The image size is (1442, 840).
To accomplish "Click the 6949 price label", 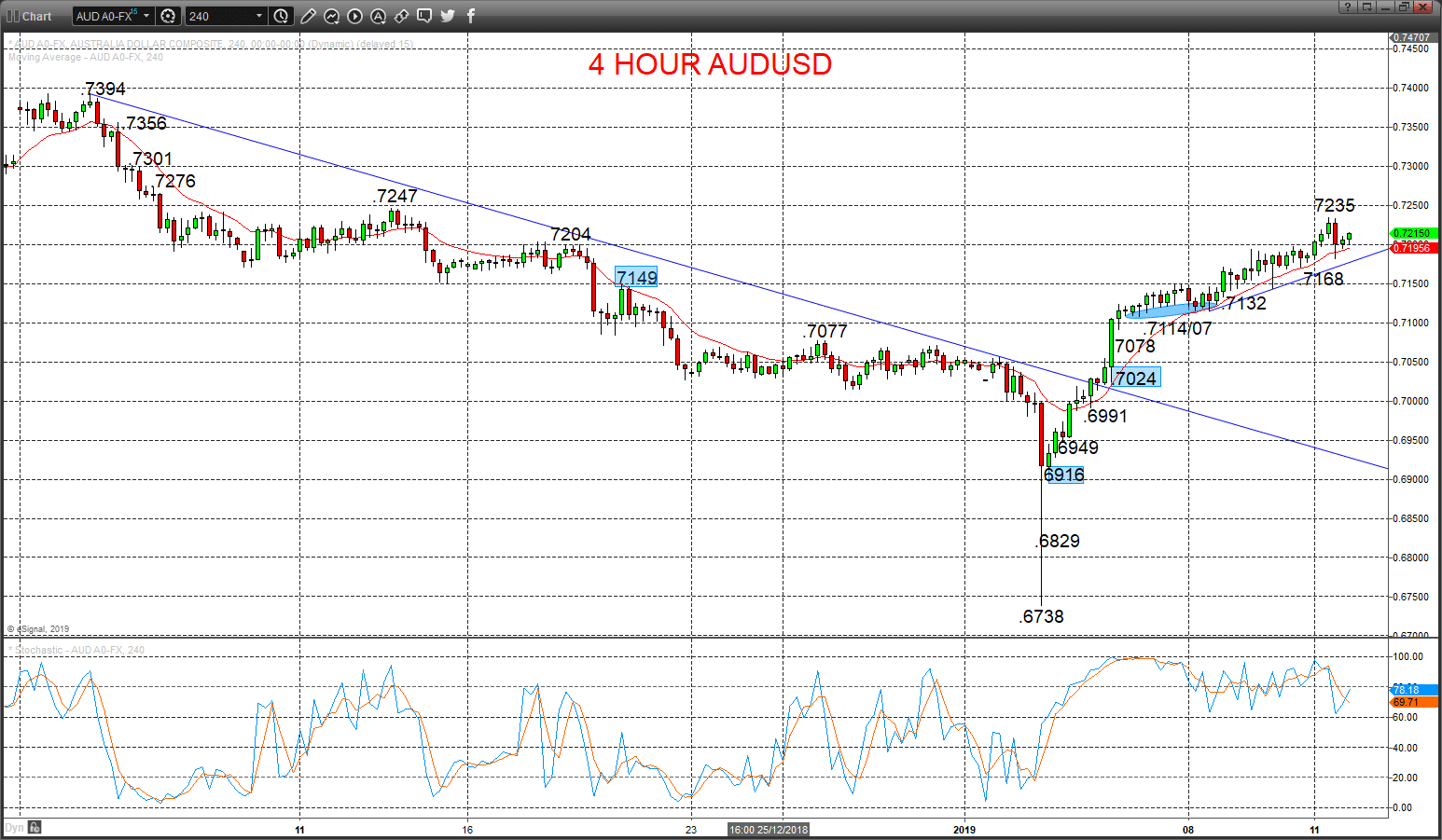I will (1078, 448).
